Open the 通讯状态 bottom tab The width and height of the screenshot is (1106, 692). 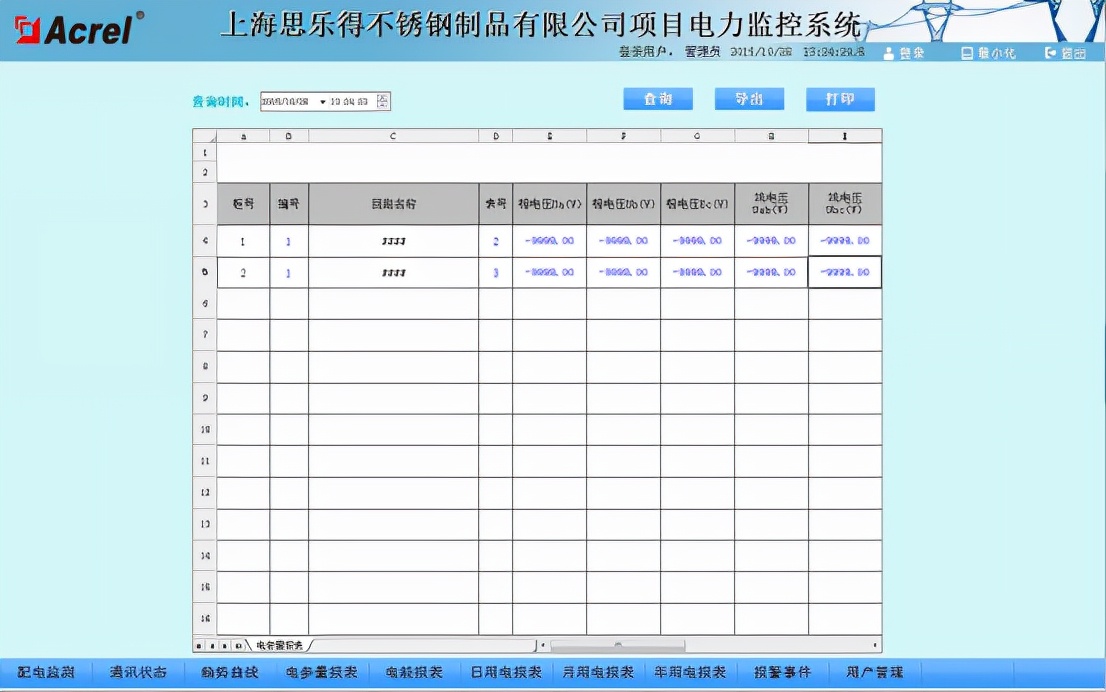(138, 672)
